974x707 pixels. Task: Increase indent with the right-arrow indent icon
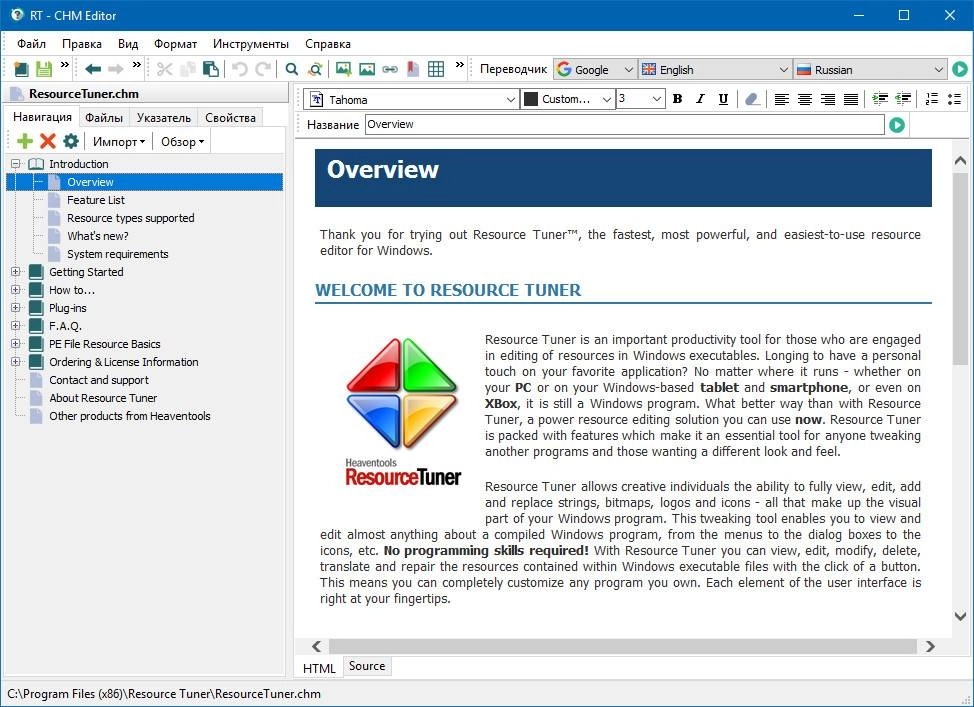(880, 99)
